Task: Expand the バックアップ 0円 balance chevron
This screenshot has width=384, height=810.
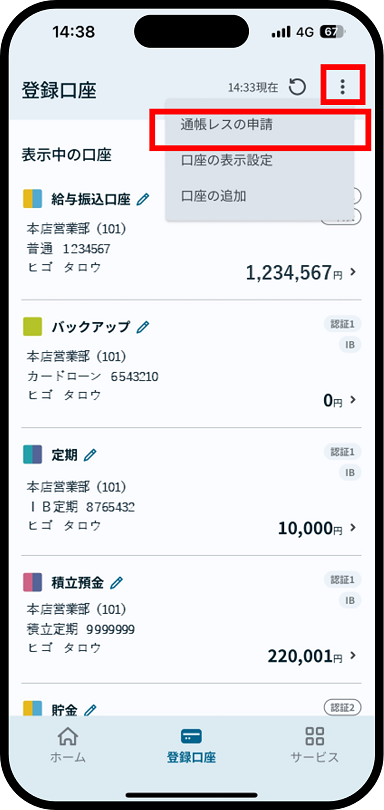Action: [x=353, y=400]
